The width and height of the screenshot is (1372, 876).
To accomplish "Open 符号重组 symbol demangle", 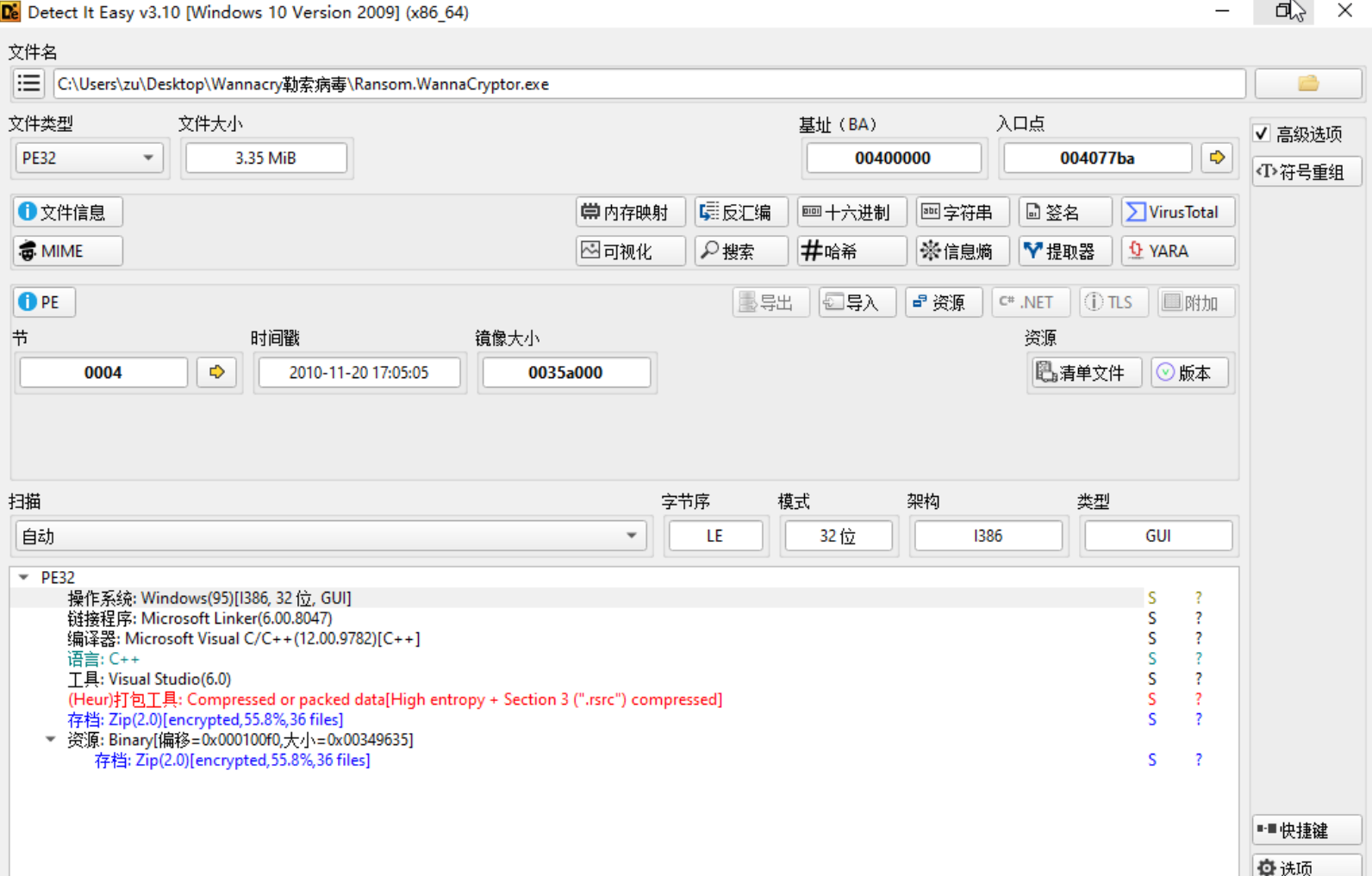I will click(1307, 171).
